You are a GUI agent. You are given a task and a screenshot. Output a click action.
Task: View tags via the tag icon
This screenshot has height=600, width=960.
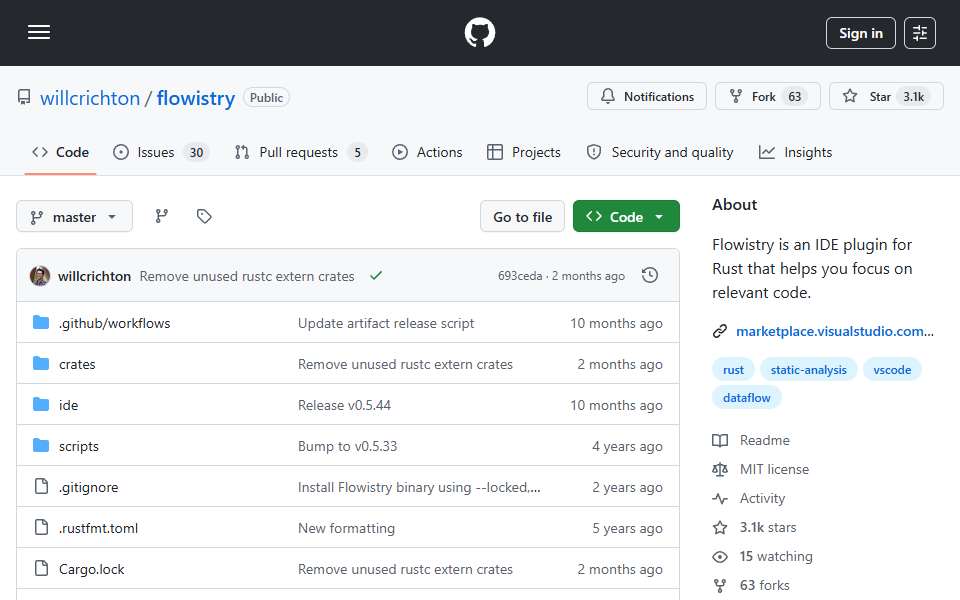[204, 216]
